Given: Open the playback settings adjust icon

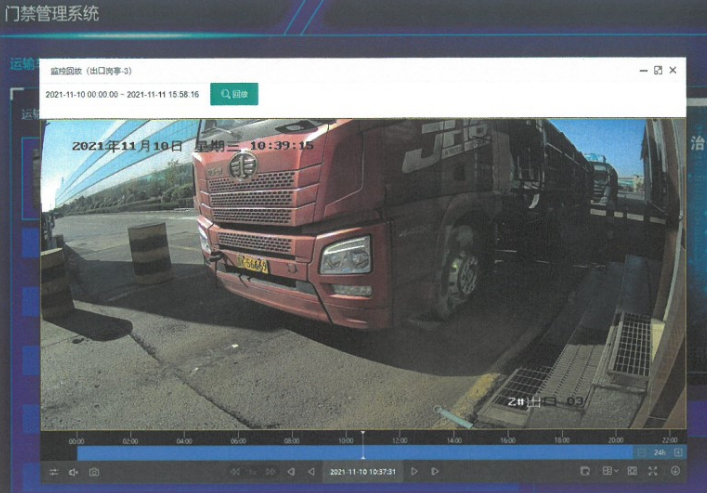Looking at the screenshot, I should pos(53,472).
